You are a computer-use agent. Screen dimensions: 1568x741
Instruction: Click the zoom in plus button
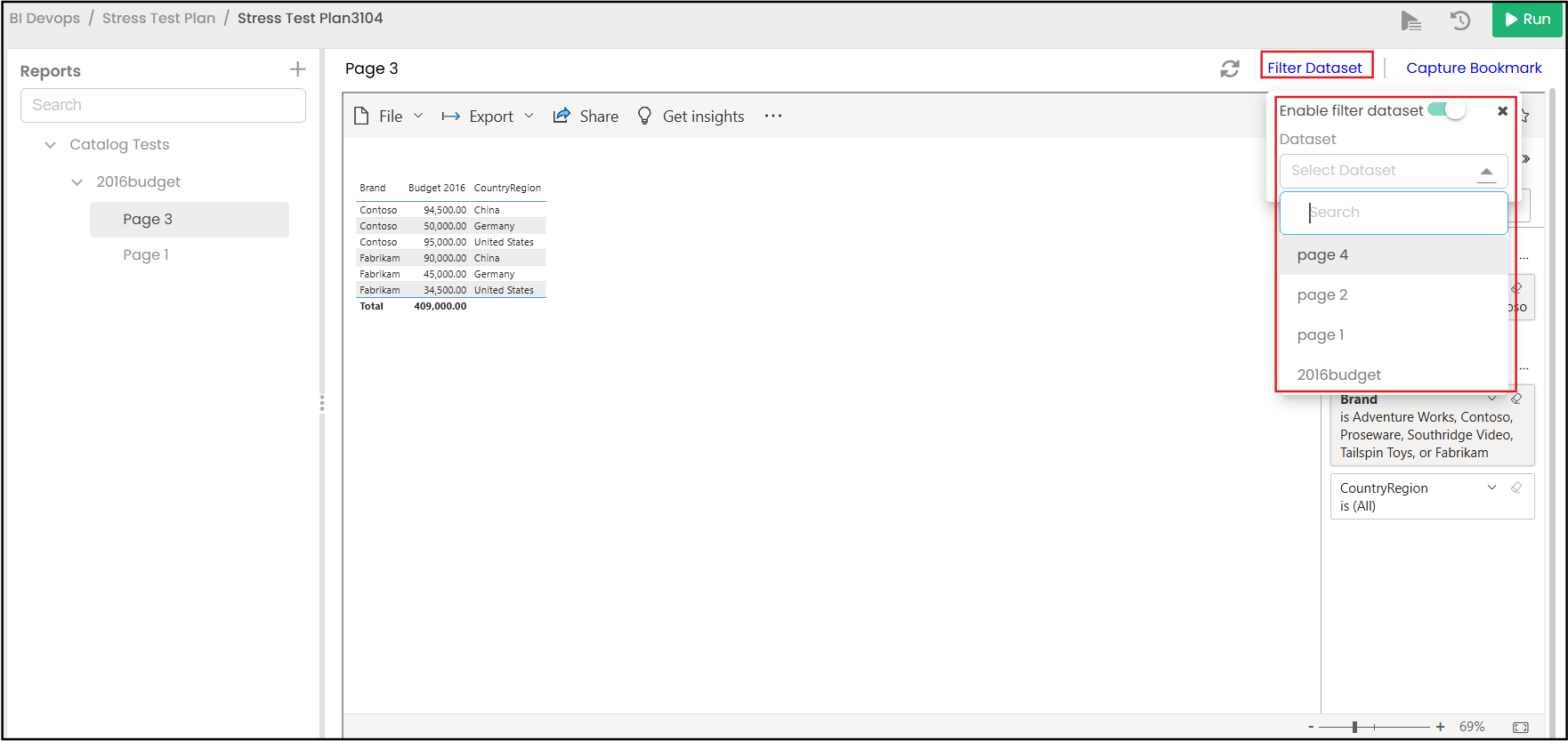1440,727
